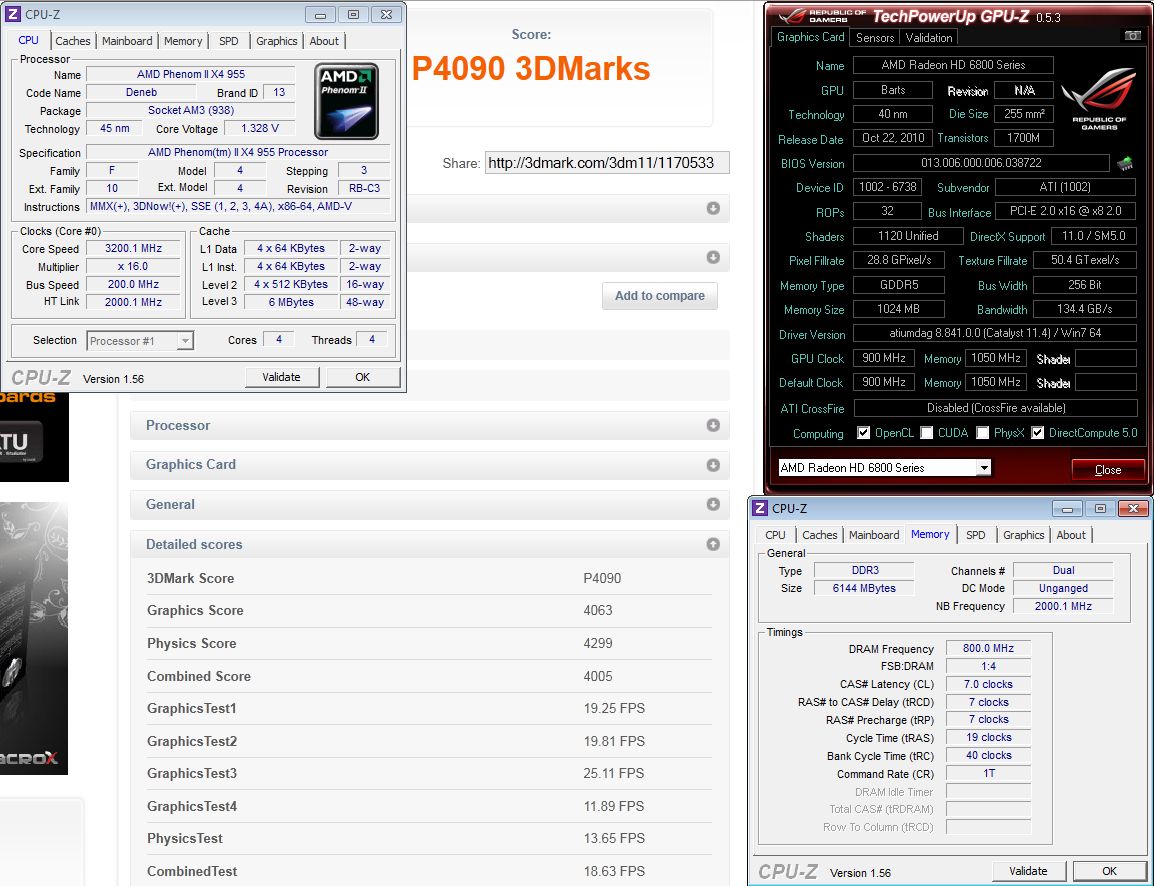Click the CPU-Z Z icon in top-left title bar
This screenshot has width=1154, height=886.
[x=13, y=14]
